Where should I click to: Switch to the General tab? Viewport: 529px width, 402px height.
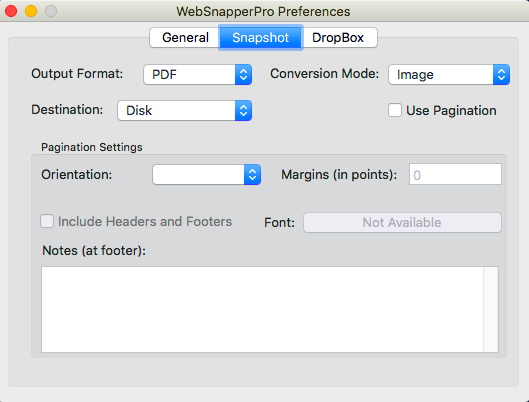point(185,37)
